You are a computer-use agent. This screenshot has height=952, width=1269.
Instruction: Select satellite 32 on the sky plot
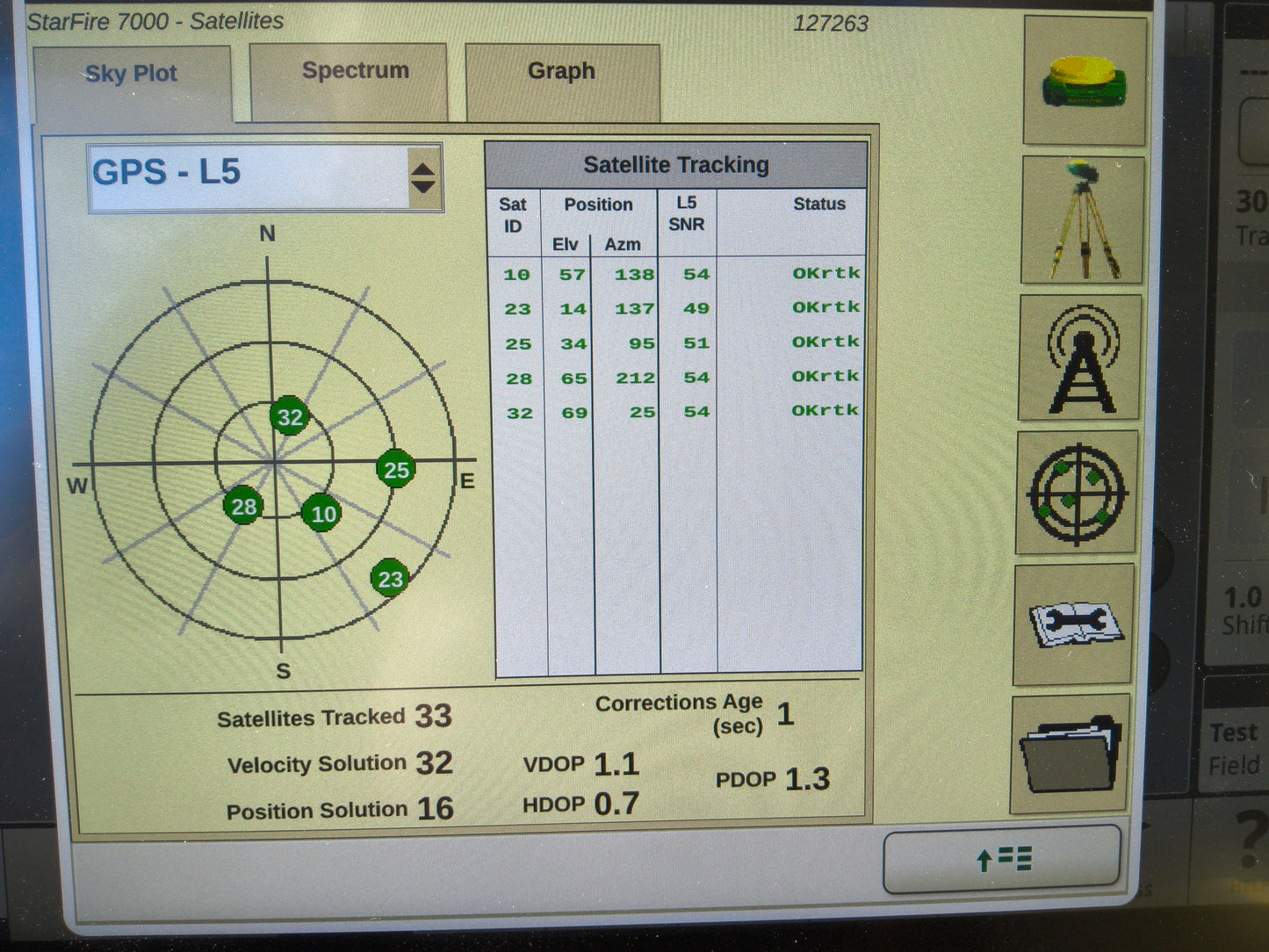290,417
